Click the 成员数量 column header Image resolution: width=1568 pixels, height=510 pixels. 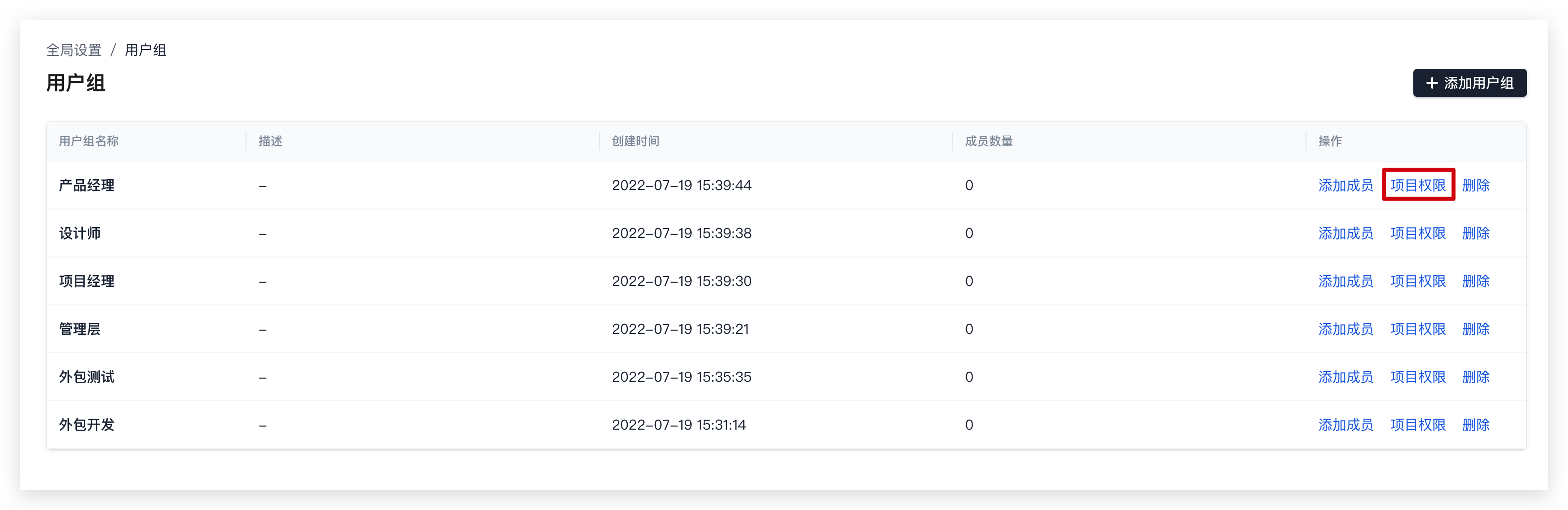[989, 141]
